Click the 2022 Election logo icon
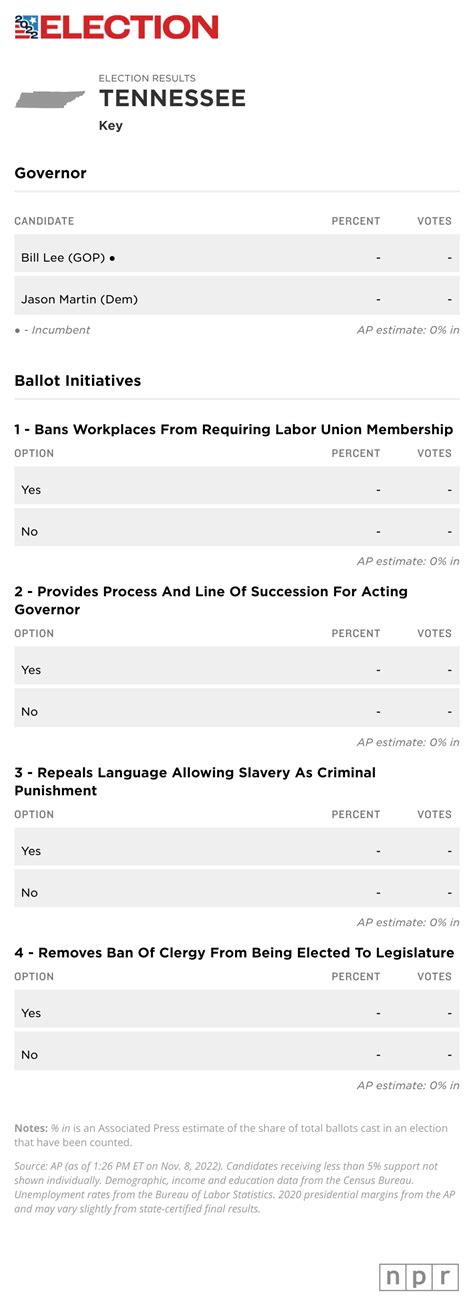 (x=25, y=27)
